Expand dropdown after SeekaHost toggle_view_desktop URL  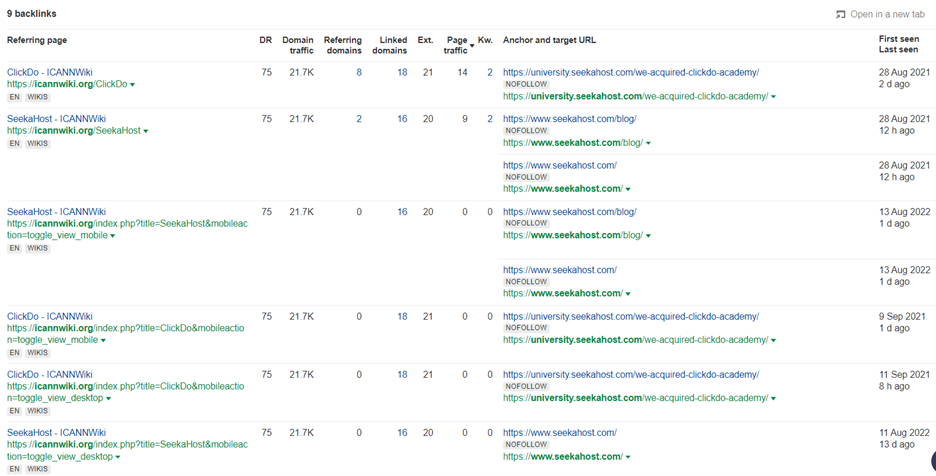click(118, 457)
